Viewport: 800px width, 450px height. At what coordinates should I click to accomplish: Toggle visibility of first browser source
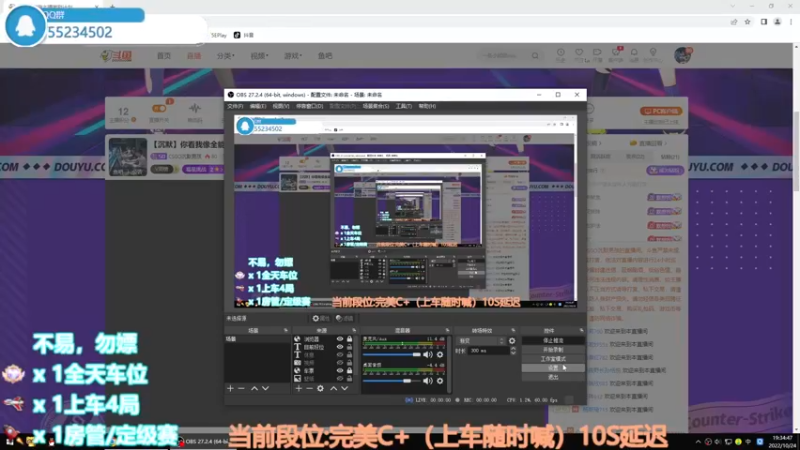340,339
